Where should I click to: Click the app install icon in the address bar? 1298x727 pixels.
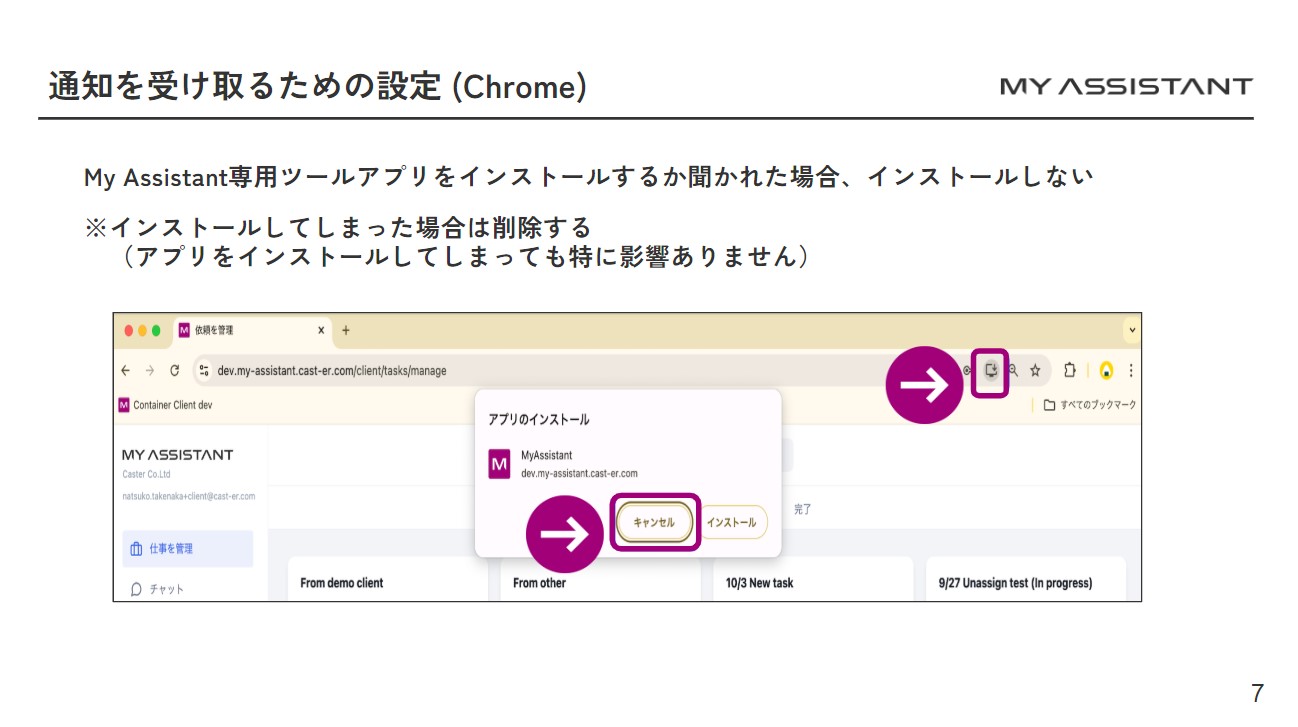coord(991,370)
